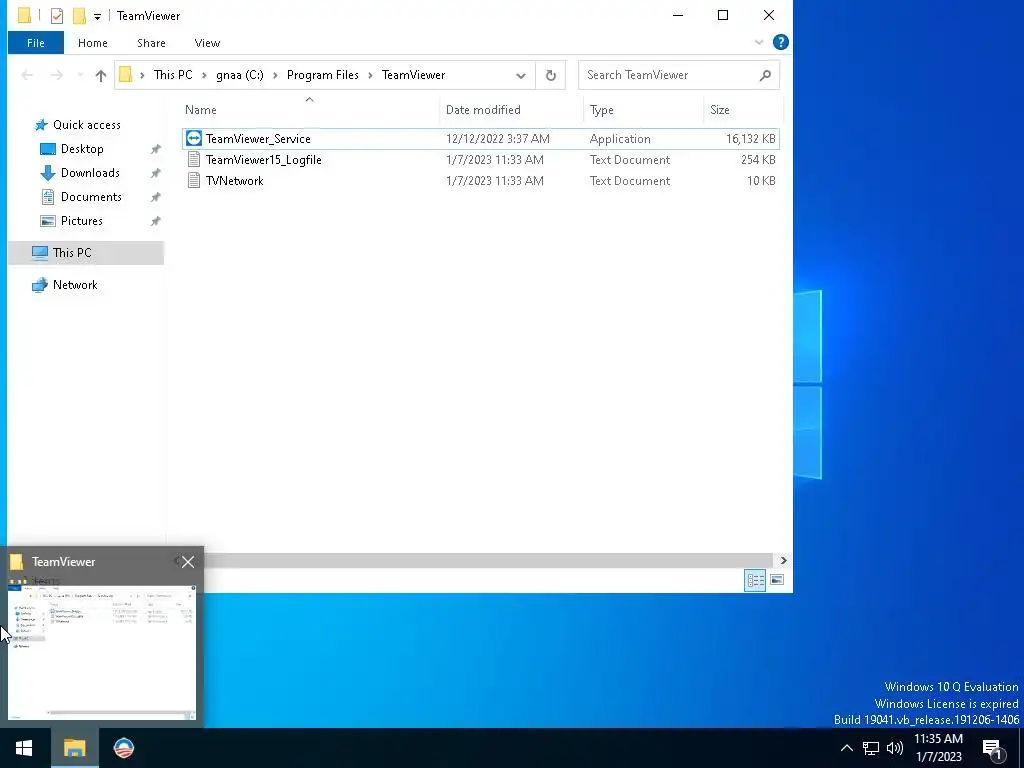
Task: Open Pictures in navigation pane
Action: pos(82,221)
